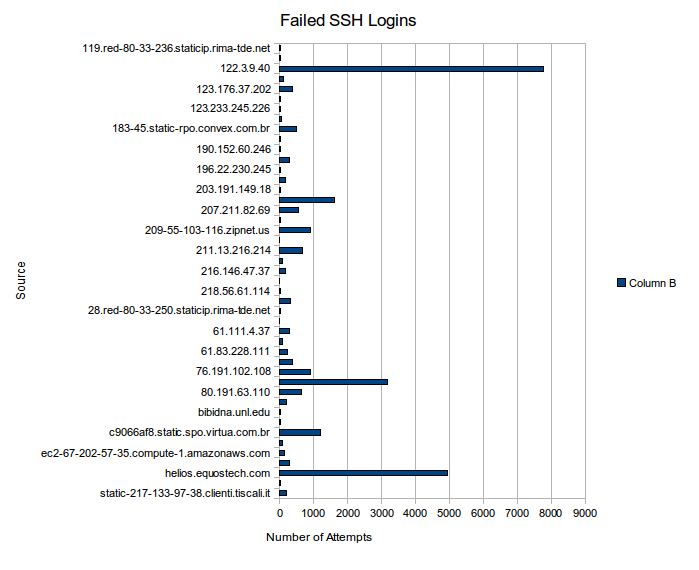This screenshot has width=699, height=570.
Task: Click the 203.191.149.18 label
Action: 233,189
